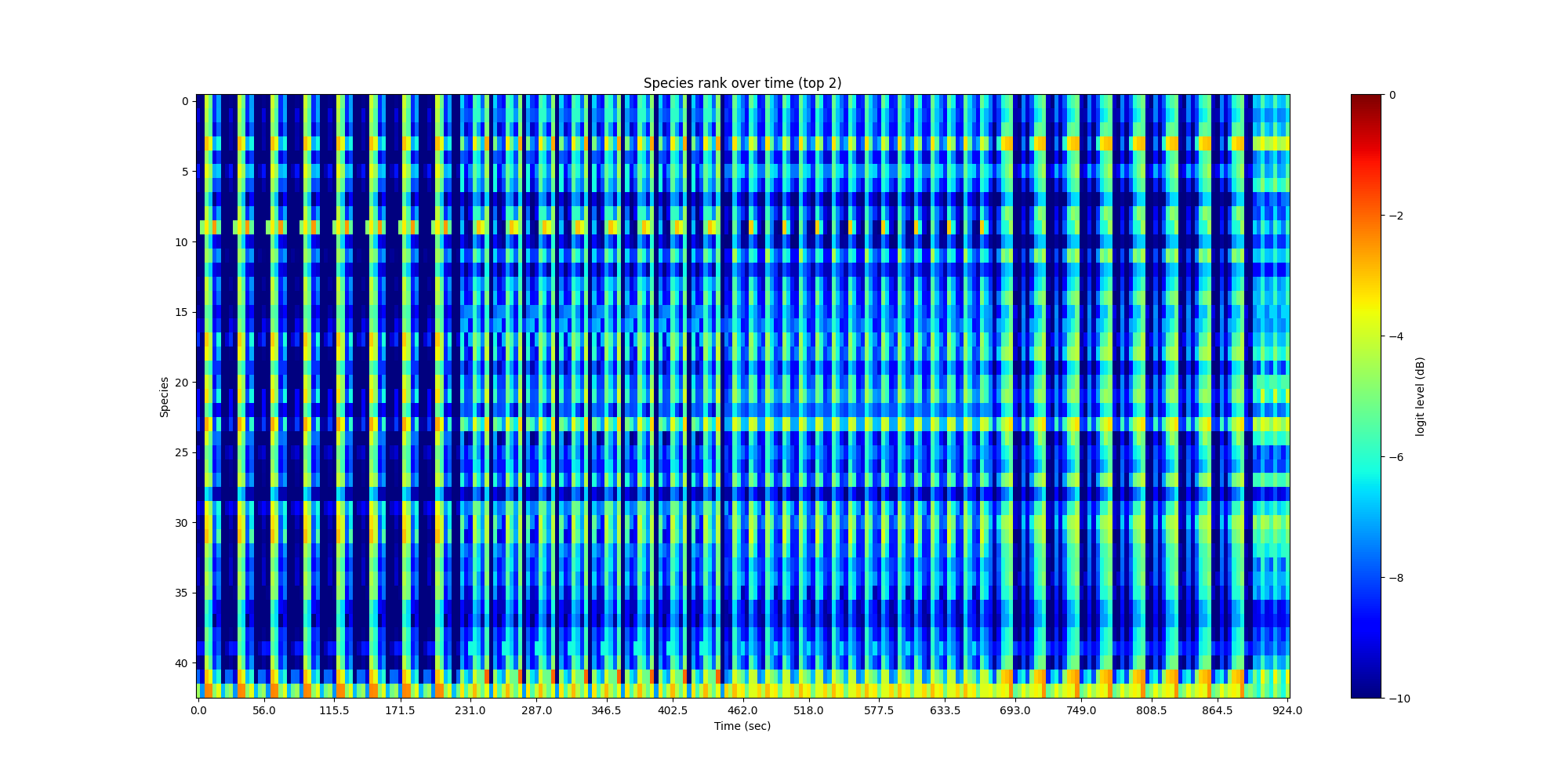Pick the 693.0 time axis tick label
1568x784 pixels.
(1014, 710)
